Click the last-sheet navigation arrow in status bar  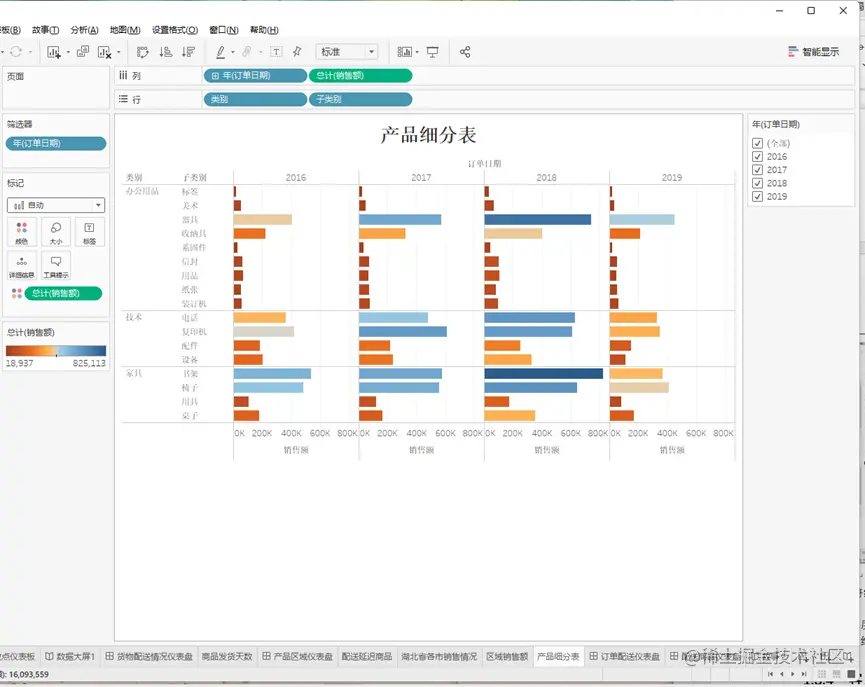(804, 674)
